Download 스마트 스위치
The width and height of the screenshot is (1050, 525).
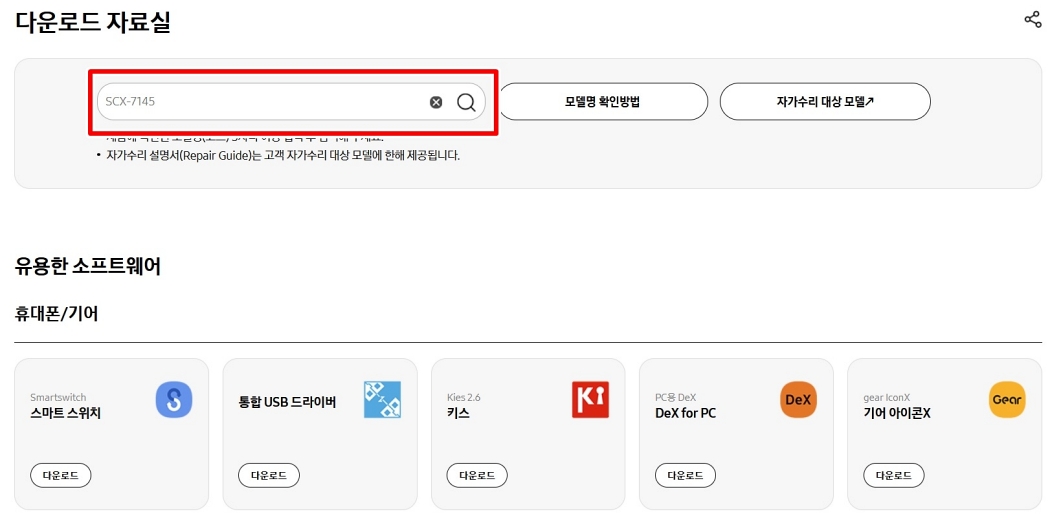(61, 475)
